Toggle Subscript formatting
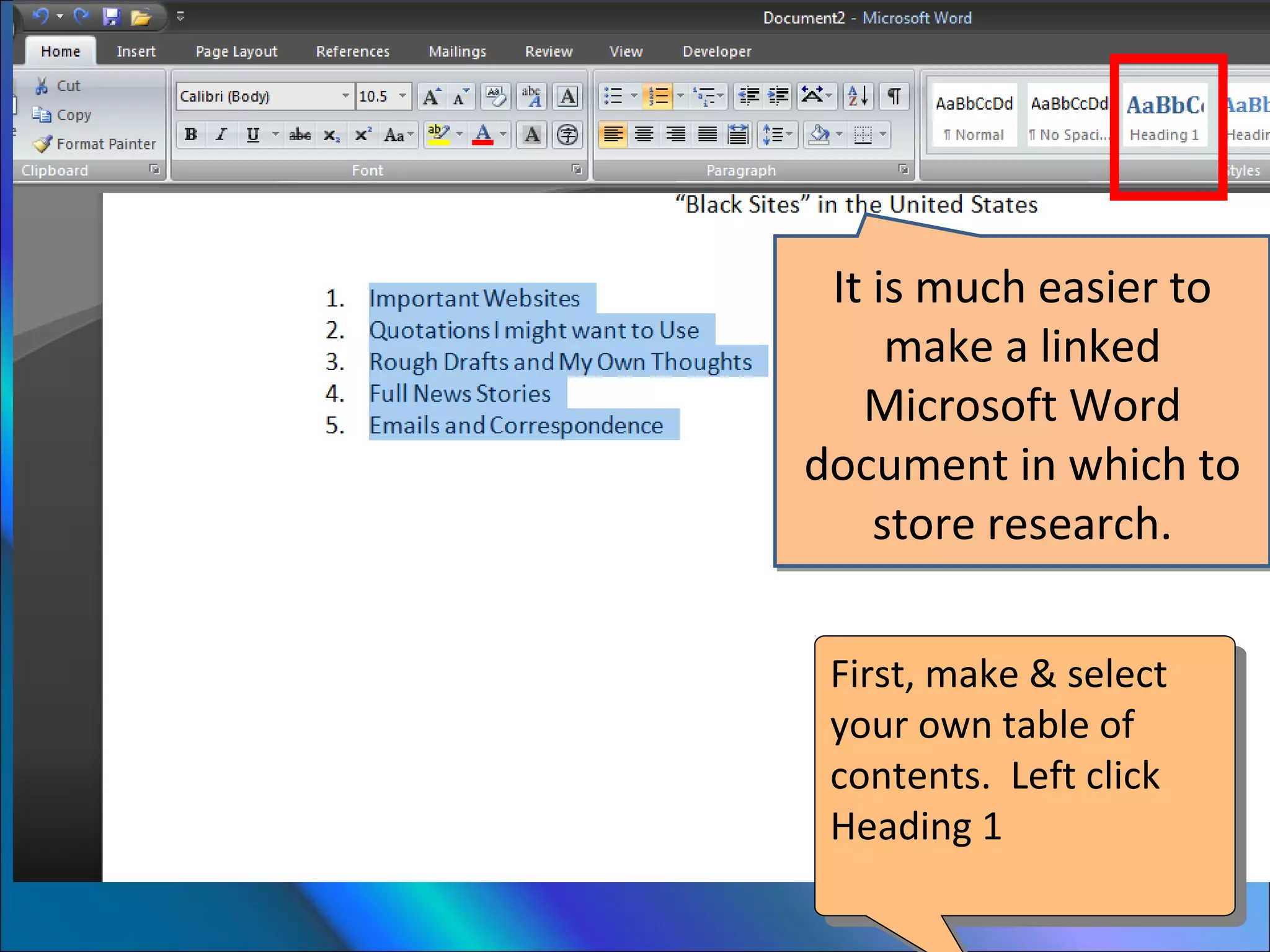1270x952 pixels. [332, 134]
